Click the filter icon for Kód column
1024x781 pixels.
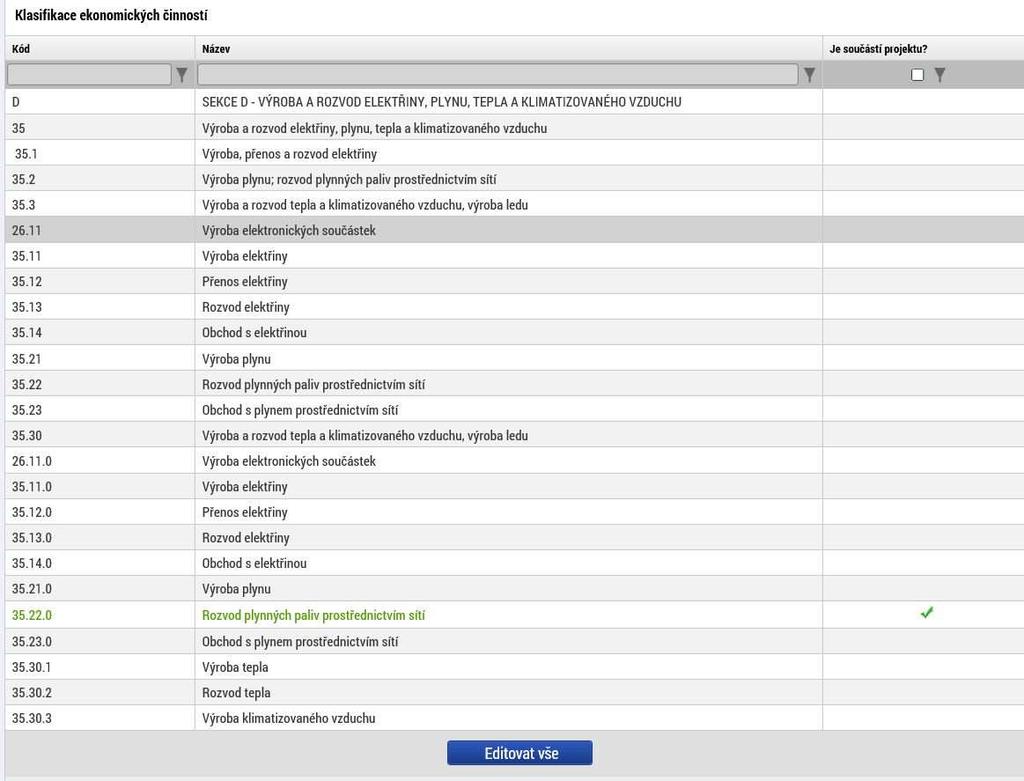pyautogui.click(x=182, y=75)
